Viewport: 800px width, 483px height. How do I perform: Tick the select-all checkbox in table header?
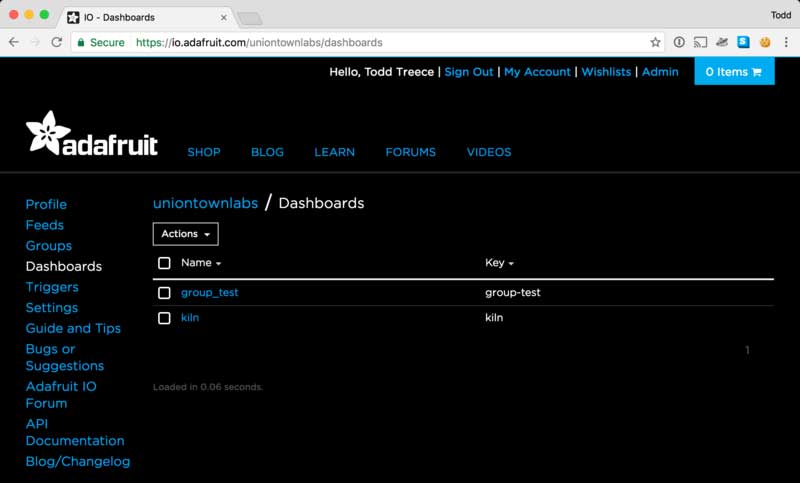165,263
